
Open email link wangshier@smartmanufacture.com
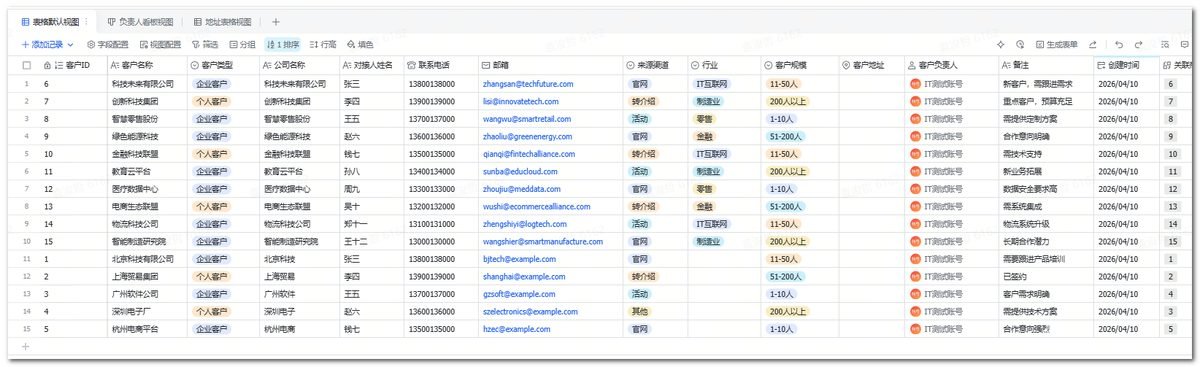542,241
